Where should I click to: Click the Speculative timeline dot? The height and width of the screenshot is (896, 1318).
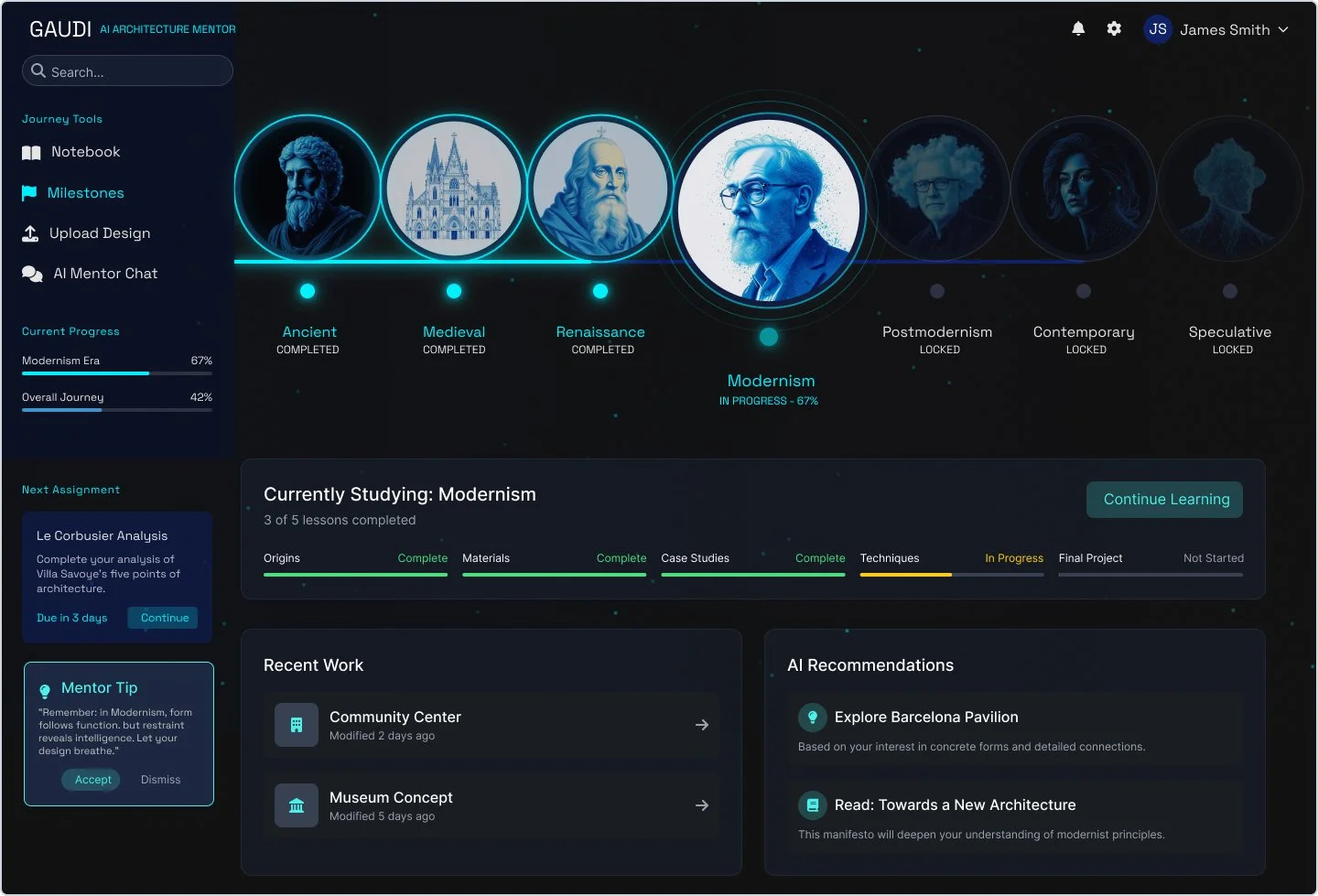1230,291
